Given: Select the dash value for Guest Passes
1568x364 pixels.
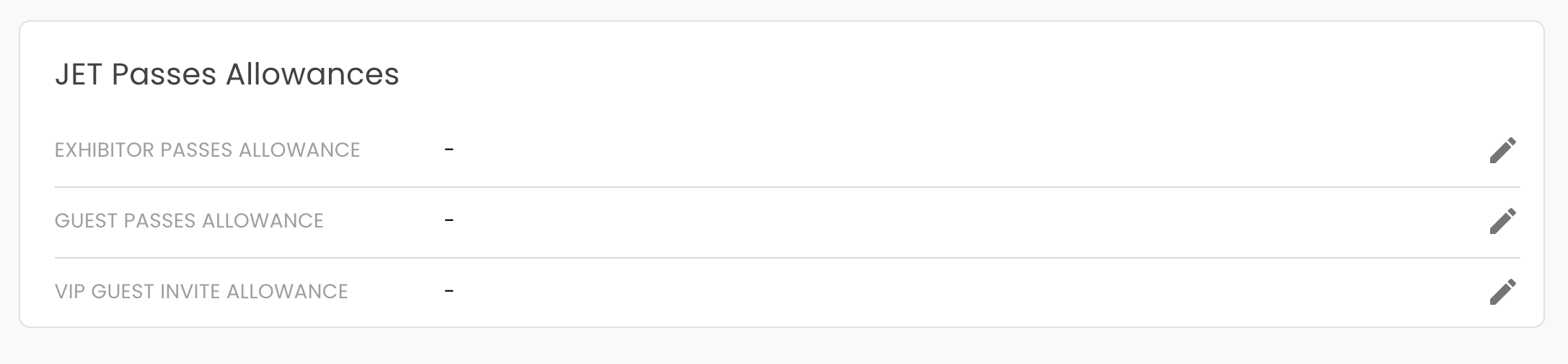Looking at the screenshot, I should 449,220.
